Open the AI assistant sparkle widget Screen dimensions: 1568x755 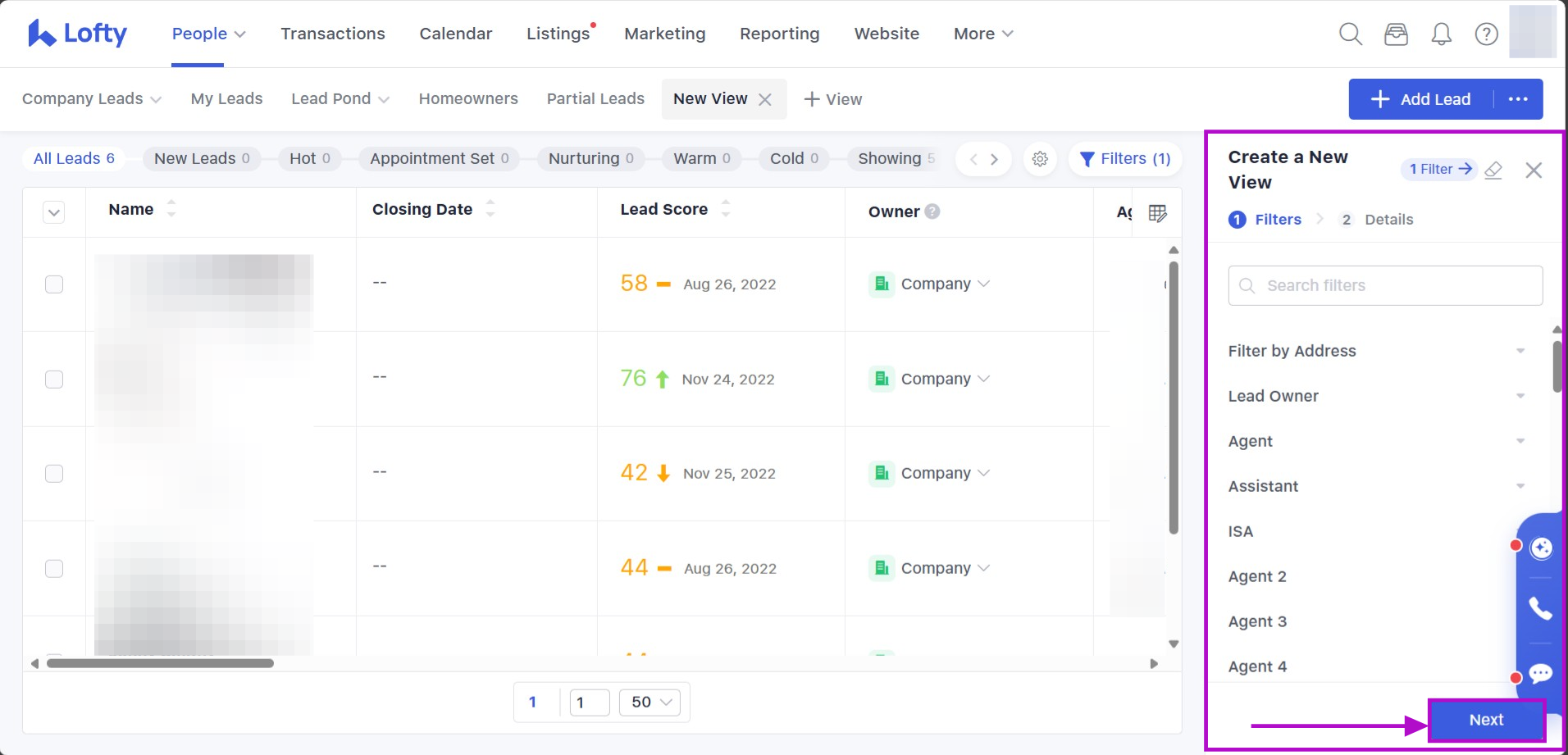(x=1541, y=548)
